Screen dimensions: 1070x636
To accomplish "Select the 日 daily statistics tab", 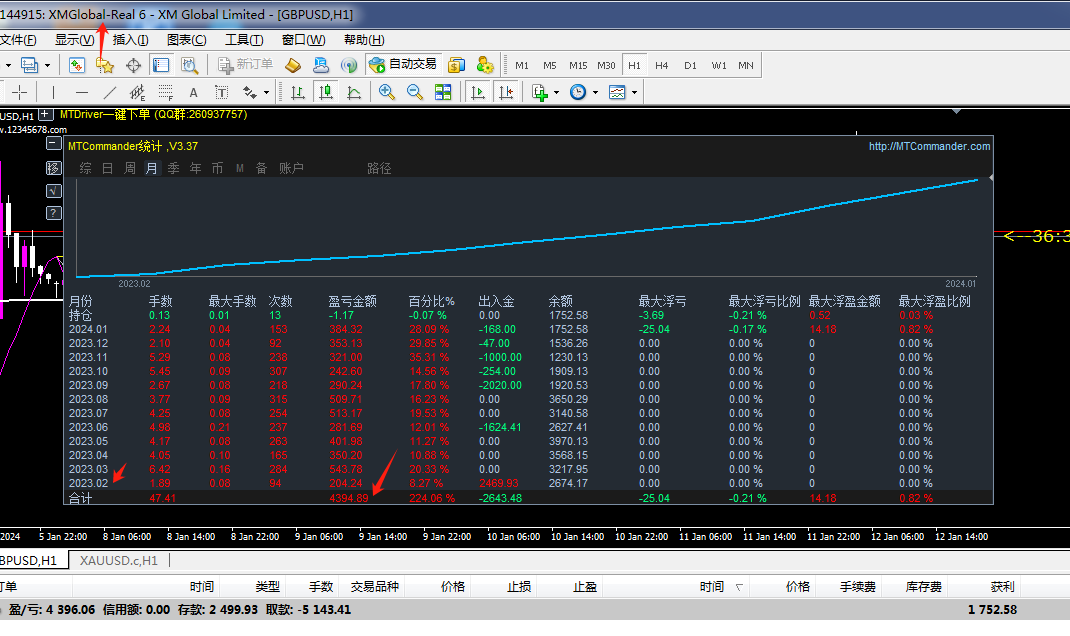I will (x=107, y=168).
